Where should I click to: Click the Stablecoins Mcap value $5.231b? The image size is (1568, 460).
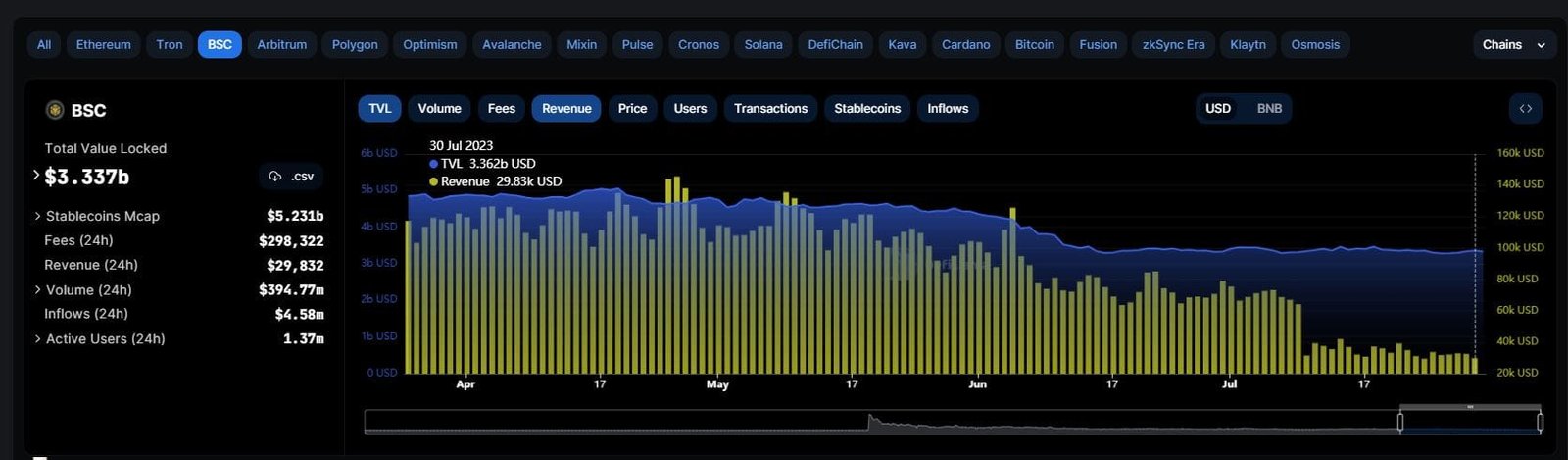click(x=295, y=216)
